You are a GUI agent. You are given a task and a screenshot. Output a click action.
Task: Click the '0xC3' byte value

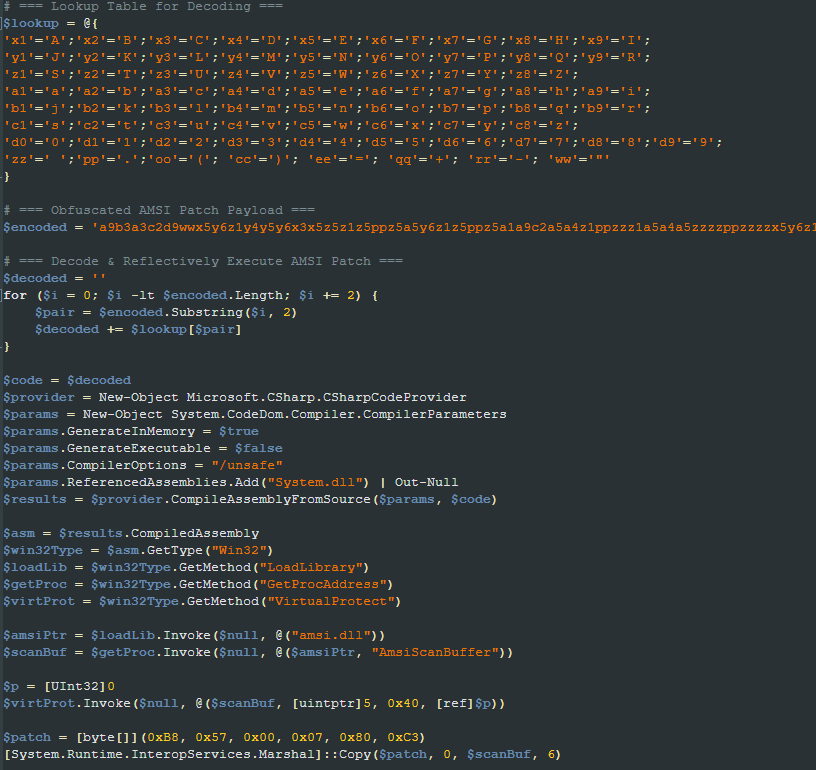tap(403, 737)
